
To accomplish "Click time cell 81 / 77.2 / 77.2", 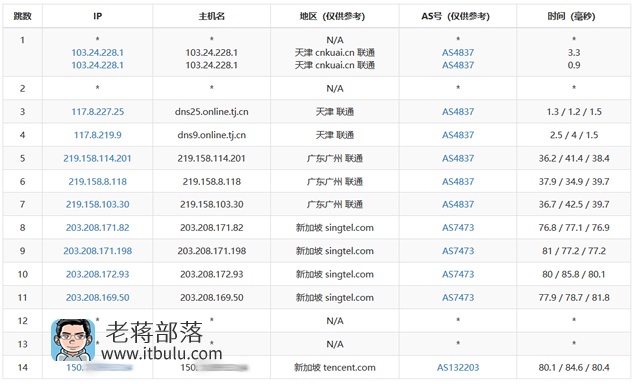I will tap(574, 251).
